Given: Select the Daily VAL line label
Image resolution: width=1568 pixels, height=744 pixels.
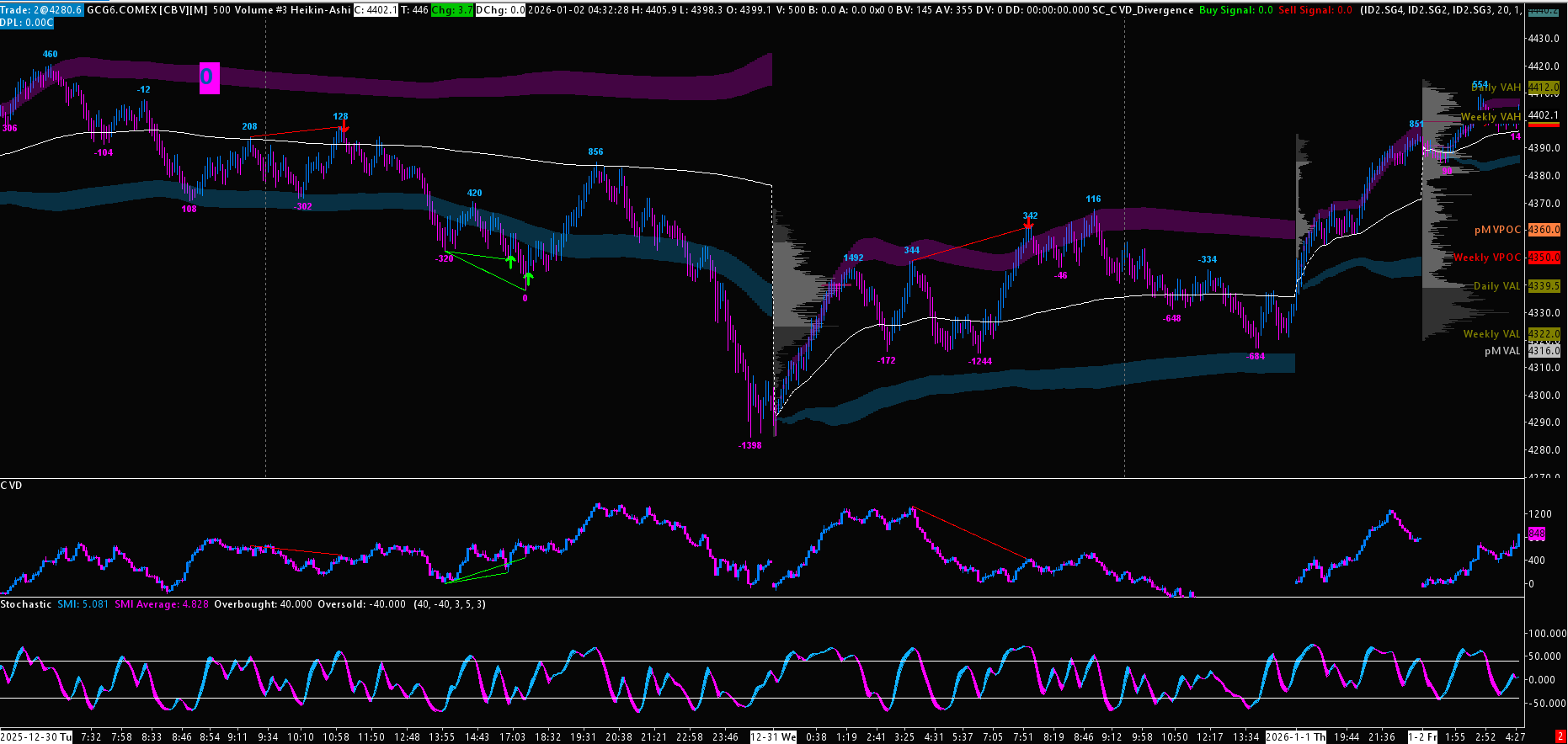Looking at the screenshot, I should click(1496, 286).
